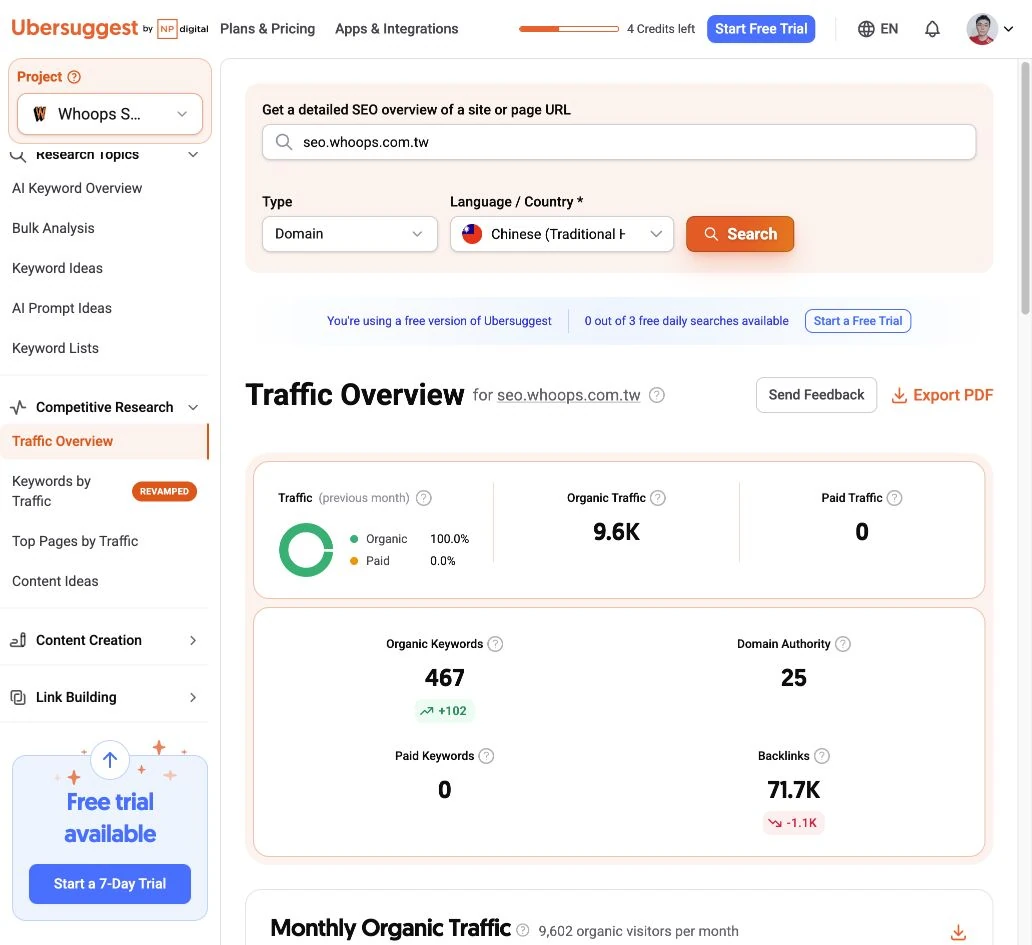Click Traffic previous month help icon
This screenshot has height=945, width=1032.
(424, 498)
